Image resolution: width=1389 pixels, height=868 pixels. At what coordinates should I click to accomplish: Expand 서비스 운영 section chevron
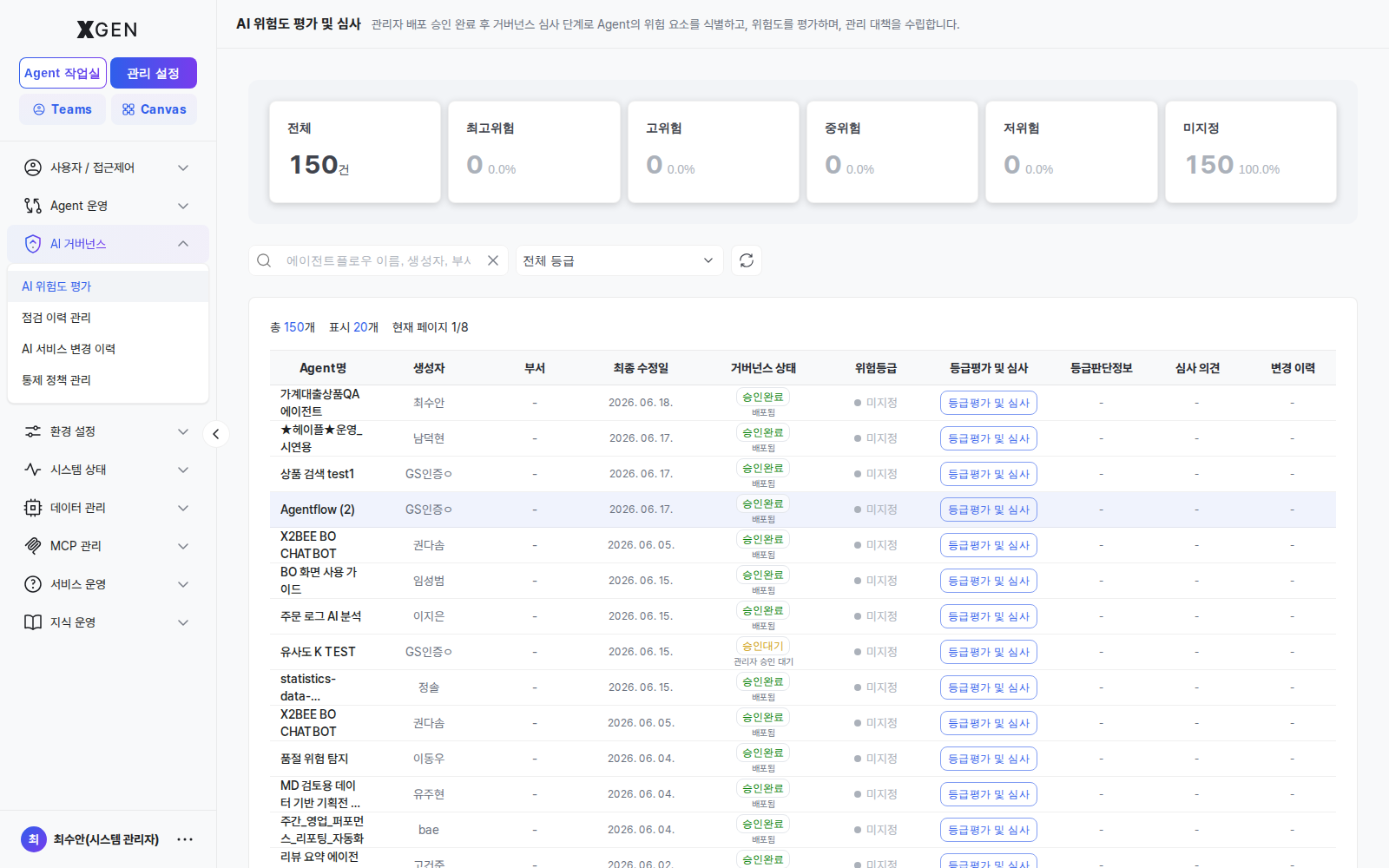[183, 584]
